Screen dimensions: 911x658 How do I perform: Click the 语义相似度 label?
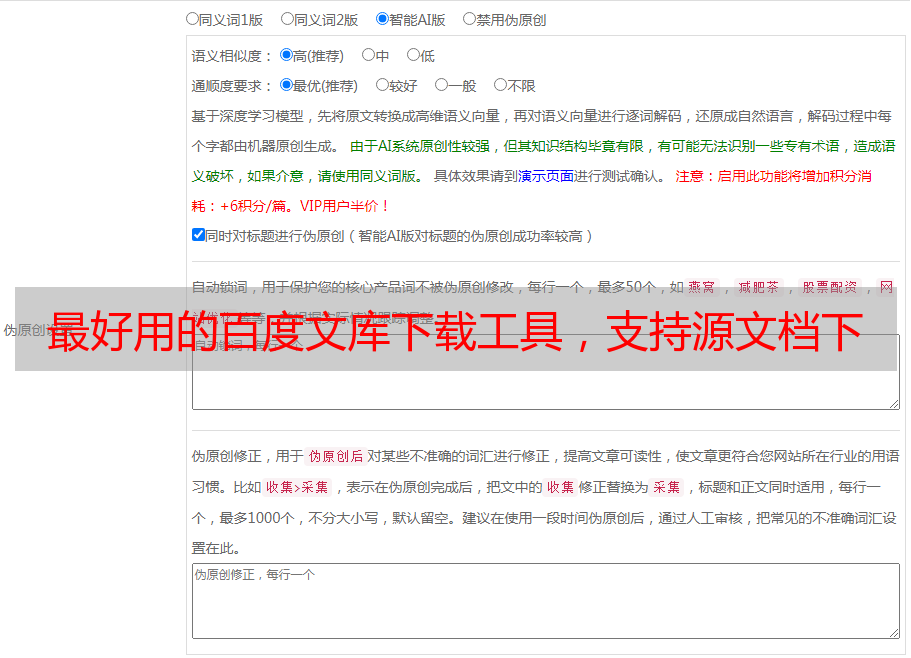[x=231, y=56]
